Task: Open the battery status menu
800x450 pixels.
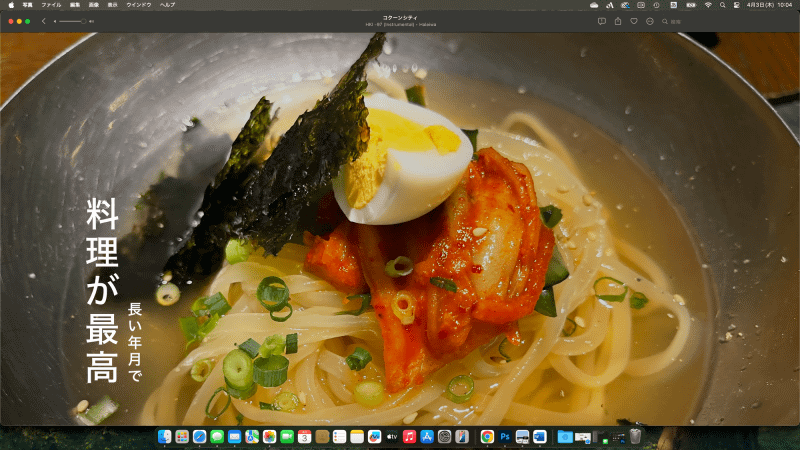Action: 691,5
